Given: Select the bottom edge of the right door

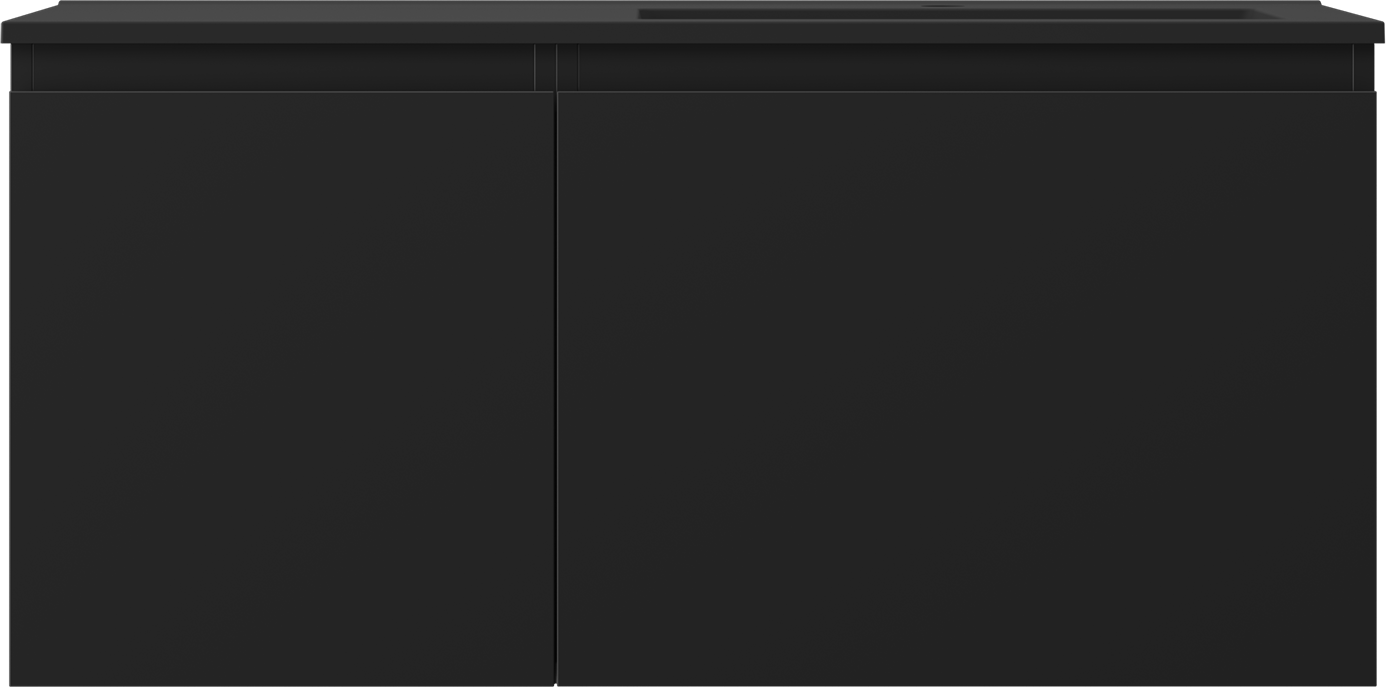Looking at the screenshot, I should point(967,683).
